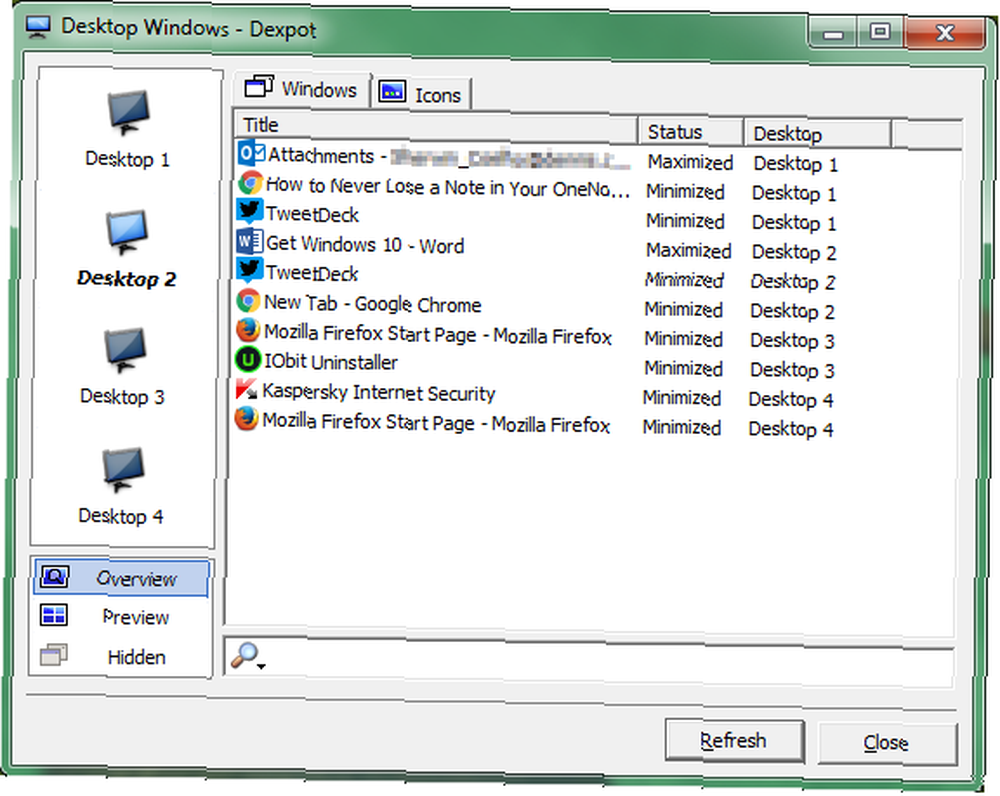Click the Firefox icon on the Desktop 3 row

248,330
